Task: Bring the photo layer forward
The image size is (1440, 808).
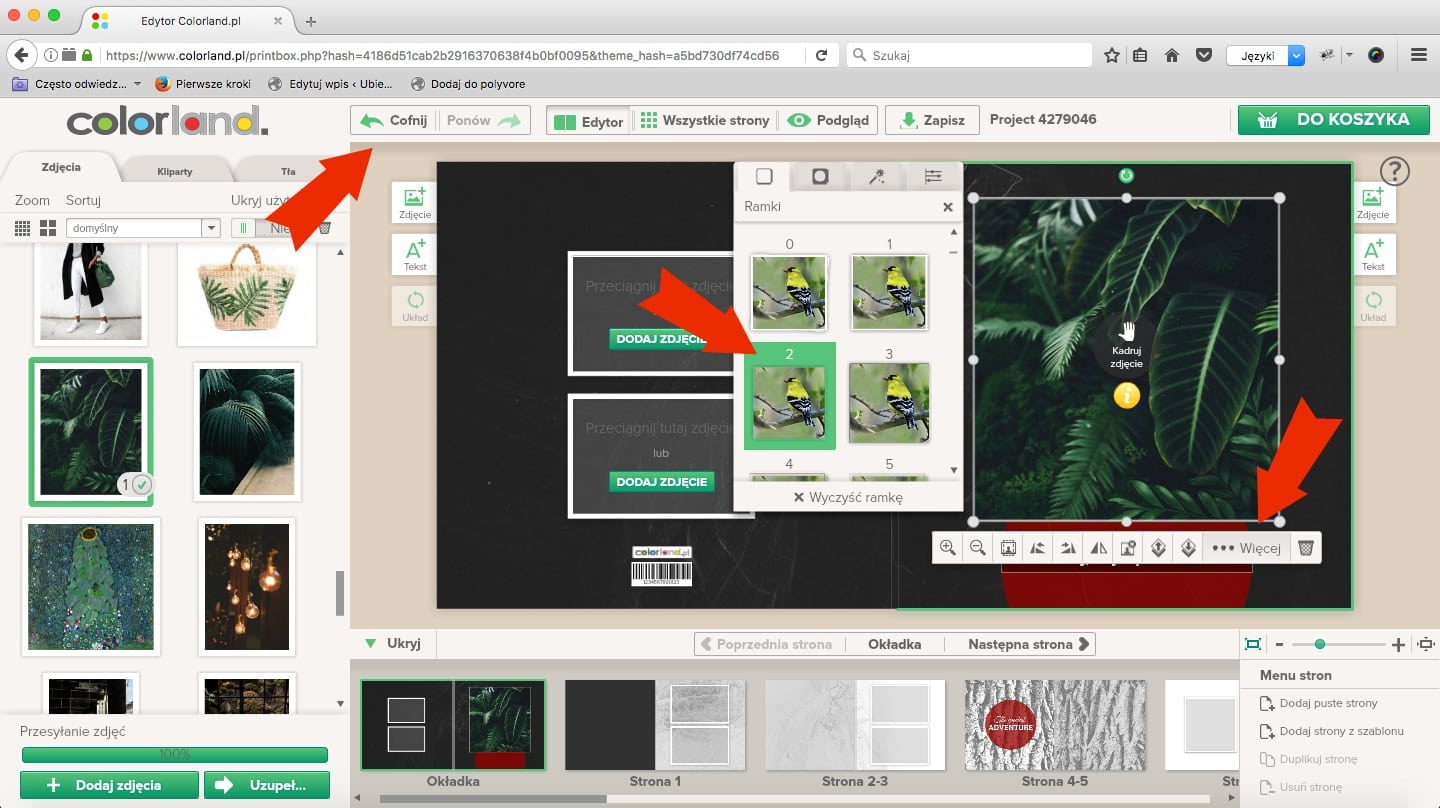Action: pos(1158,547)
